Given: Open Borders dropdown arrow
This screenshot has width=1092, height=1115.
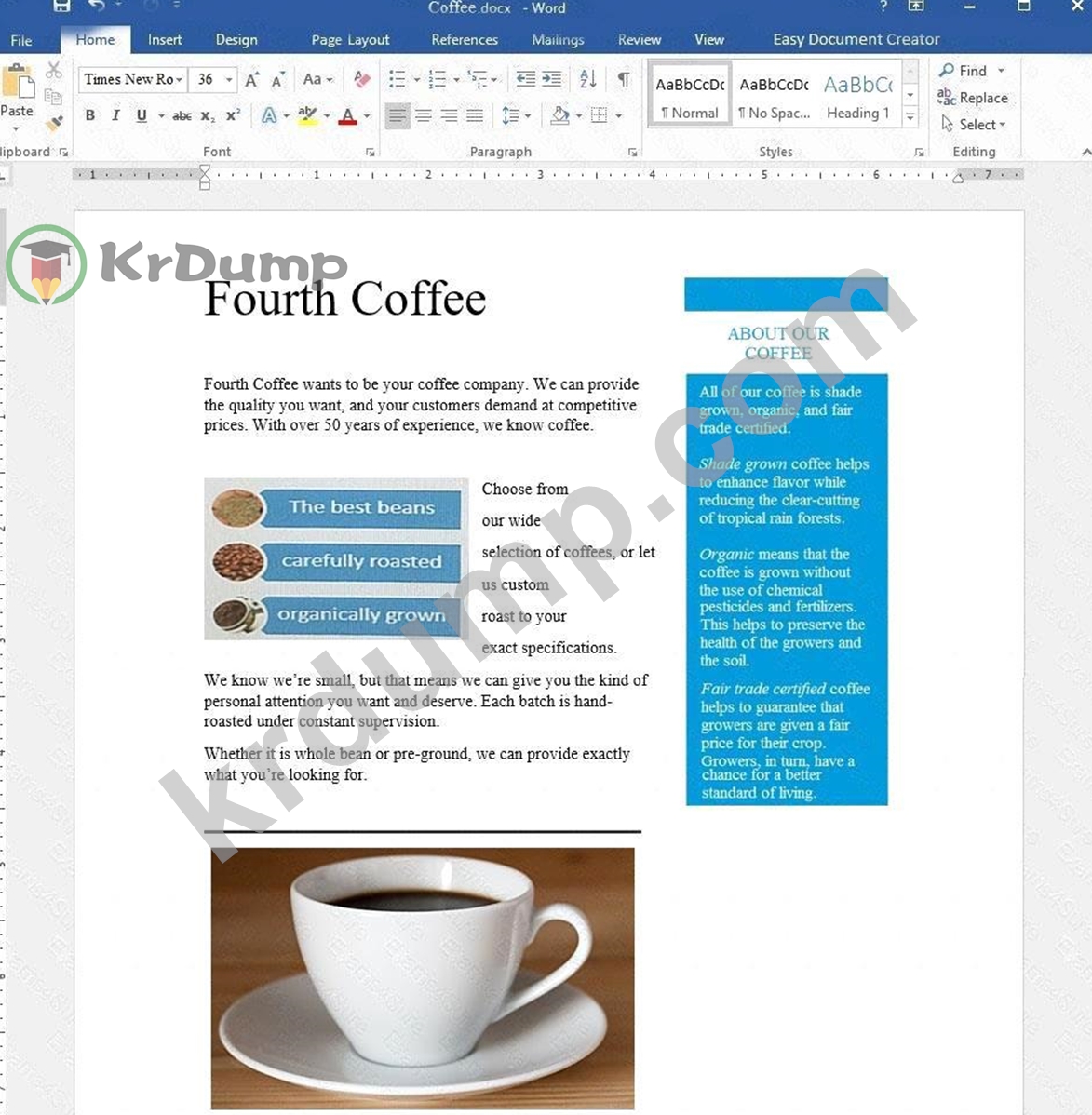Looking at the screenshot, I should 618,116.
